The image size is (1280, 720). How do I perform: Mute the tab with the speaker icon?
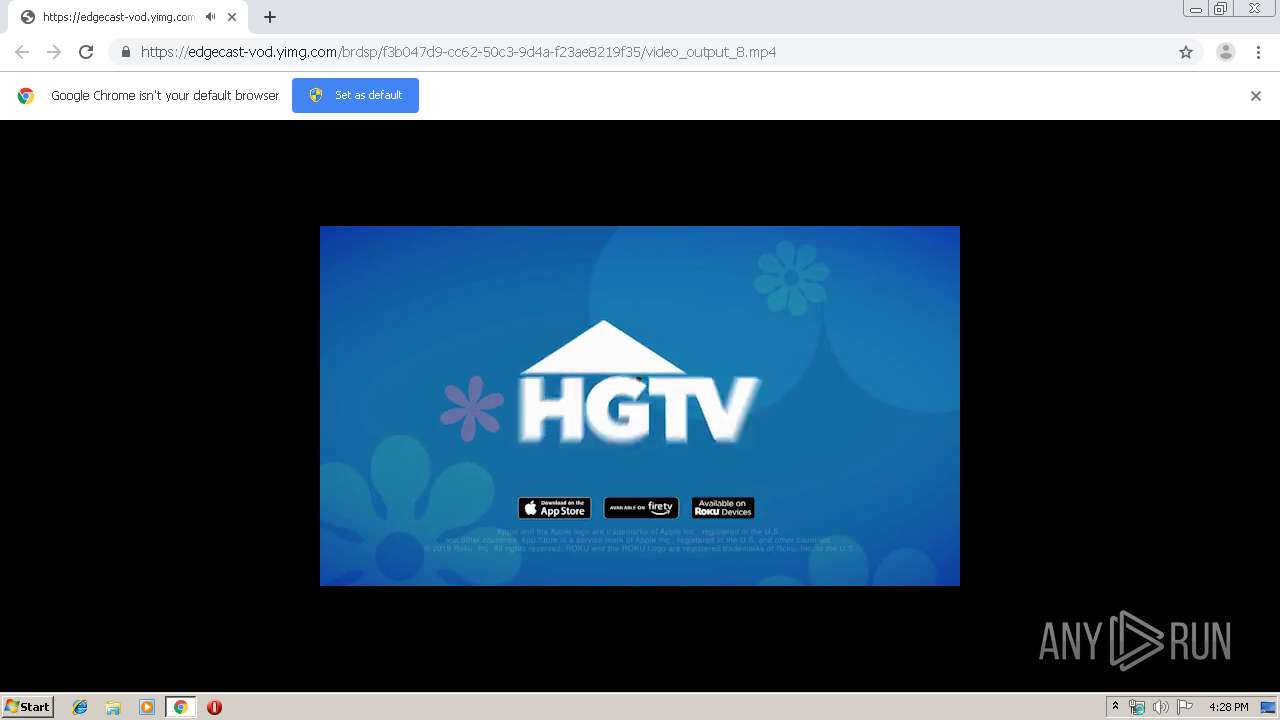210,17
